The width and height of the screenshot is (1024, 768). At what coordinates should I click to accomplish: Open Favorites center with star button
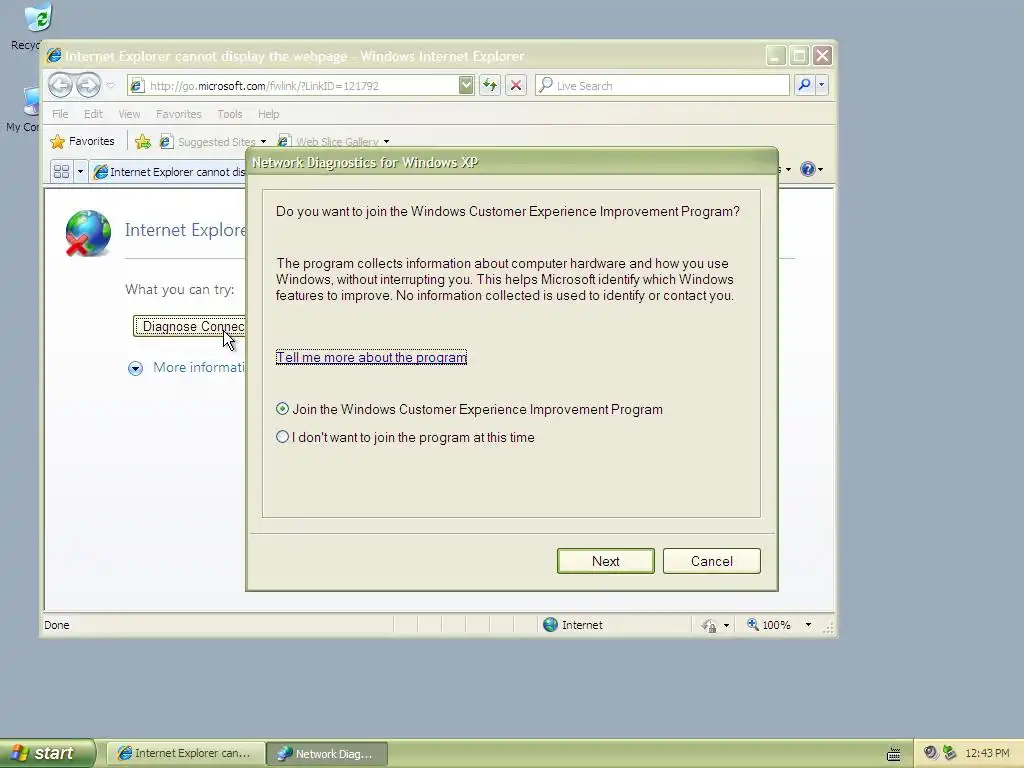click(82, 141)
